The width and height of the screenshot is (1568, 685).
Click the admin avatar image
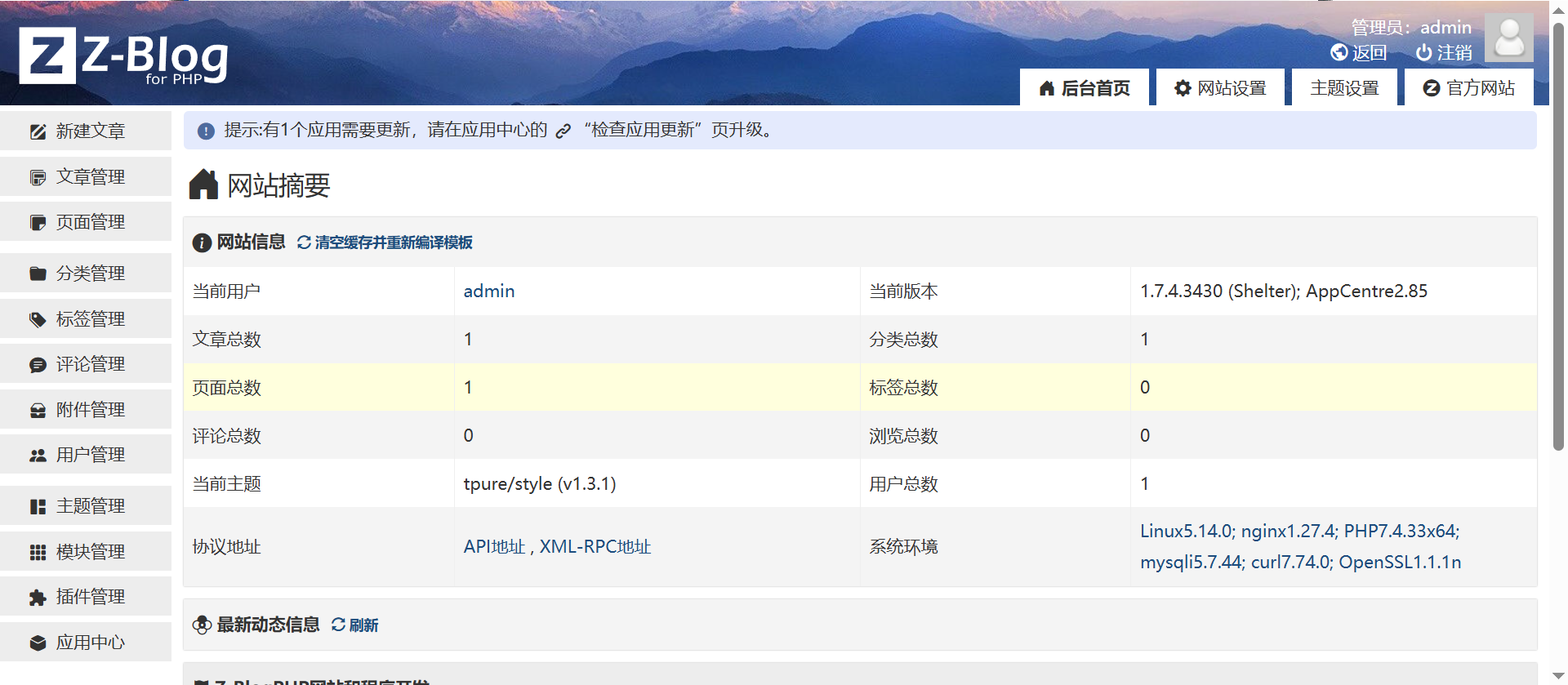point(1508,38)
